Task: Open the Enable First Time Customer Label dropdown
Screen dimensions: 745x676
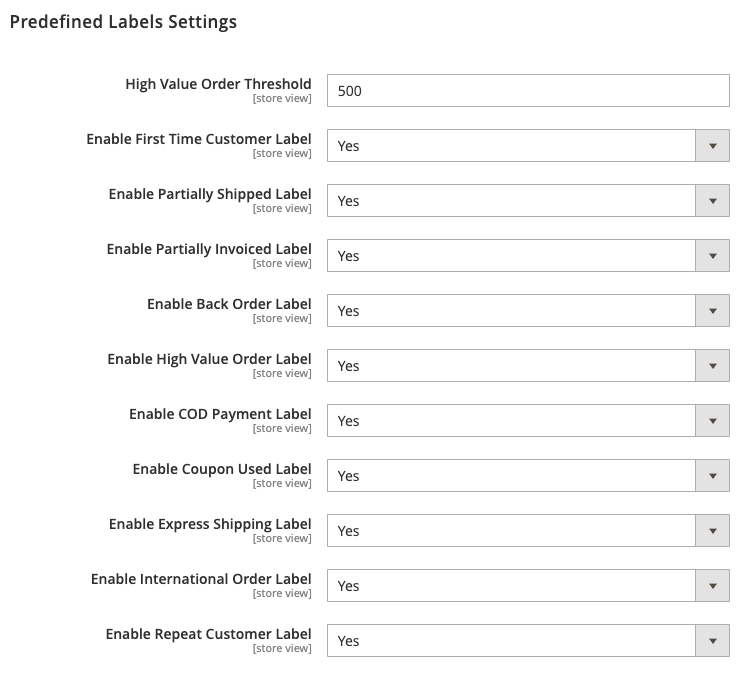Action: (x=528, y=145)
